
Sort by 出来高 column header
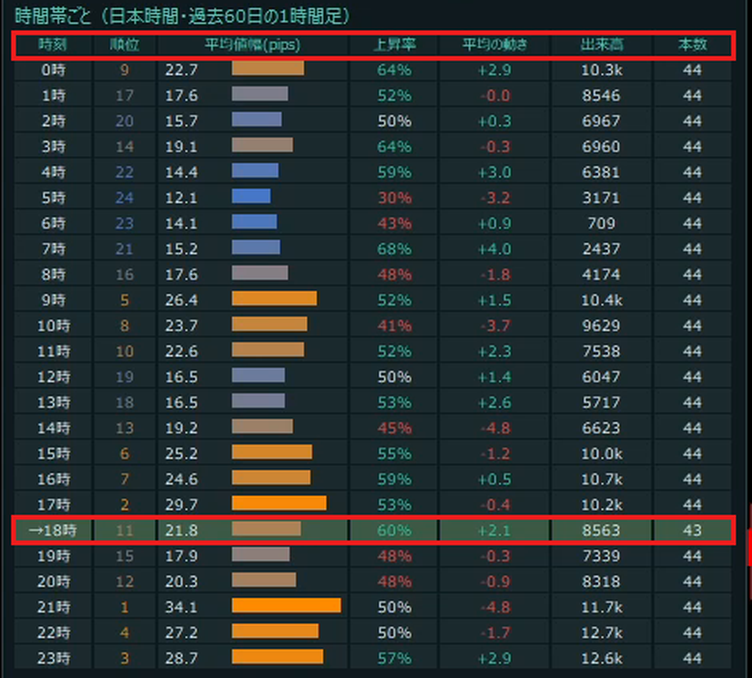click(x=601, y=45)
